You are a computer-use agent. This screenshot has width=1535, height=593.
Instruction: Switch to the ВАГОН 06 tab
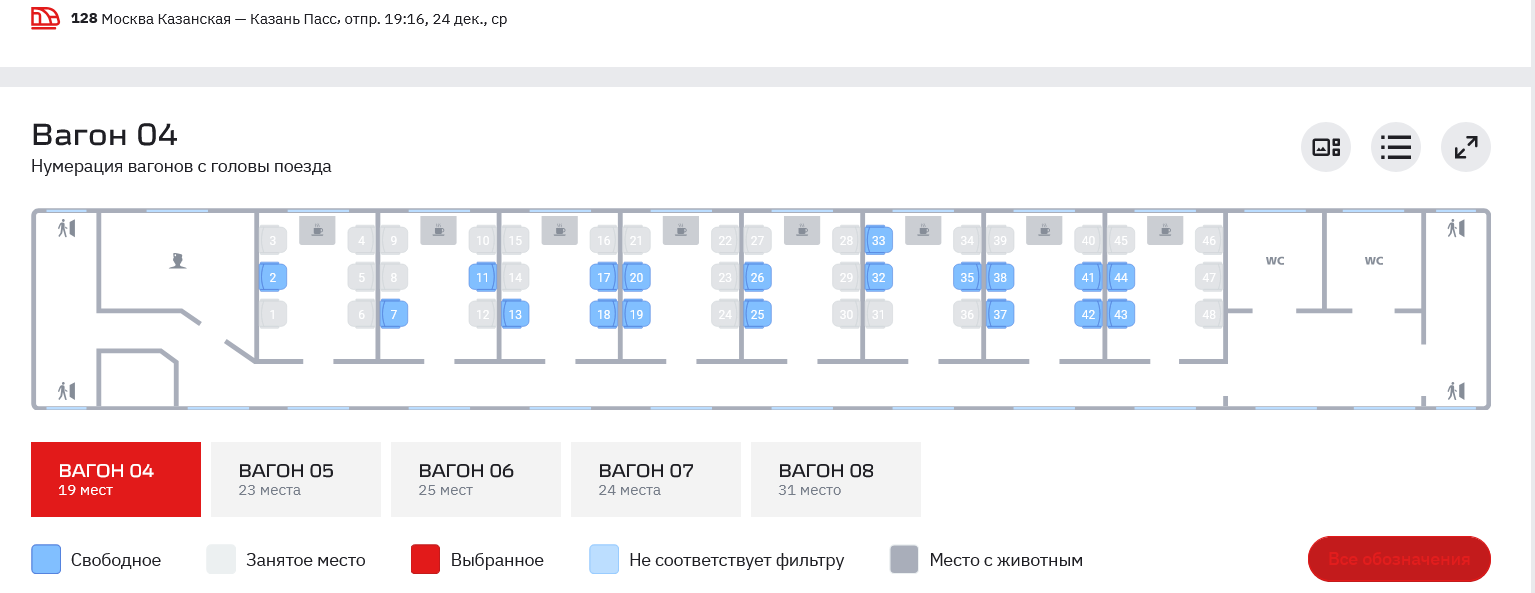476,479
